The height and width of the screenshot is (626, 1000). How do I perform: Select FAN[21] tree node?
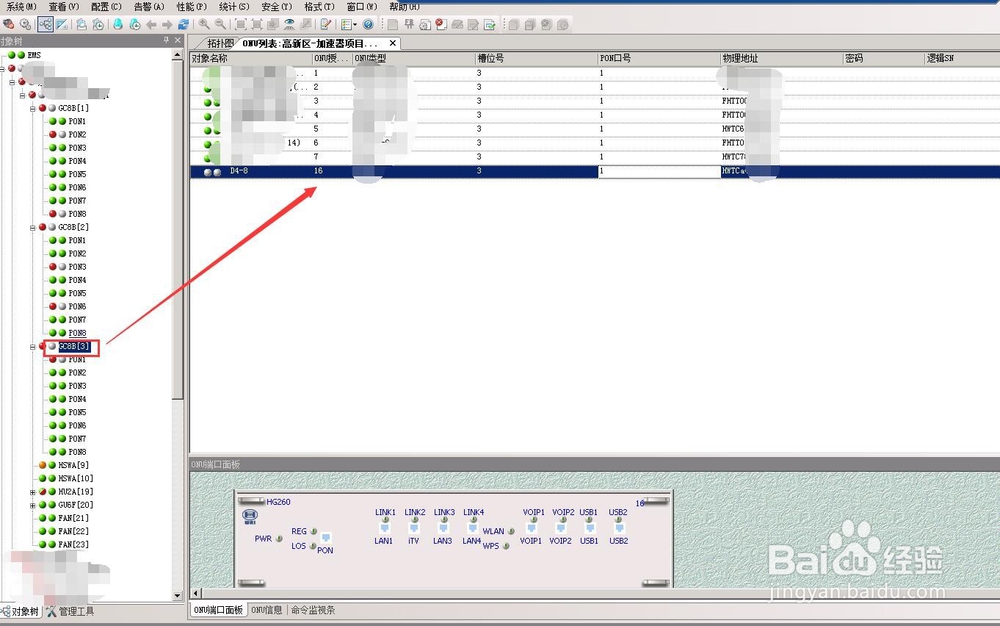[73, 518]
